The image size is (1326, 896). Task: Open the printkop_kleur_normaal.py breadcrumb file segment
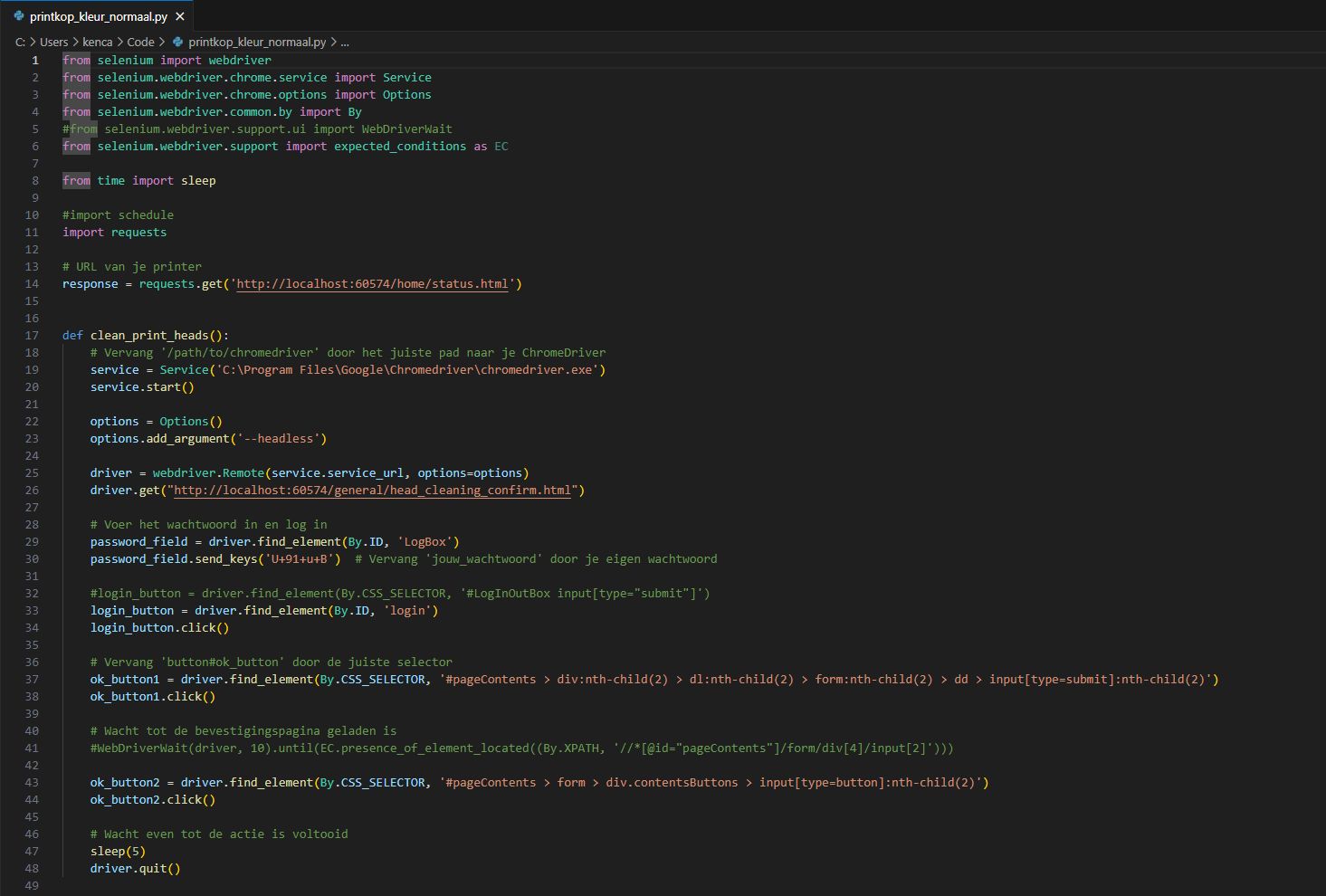tap(257, 42)
